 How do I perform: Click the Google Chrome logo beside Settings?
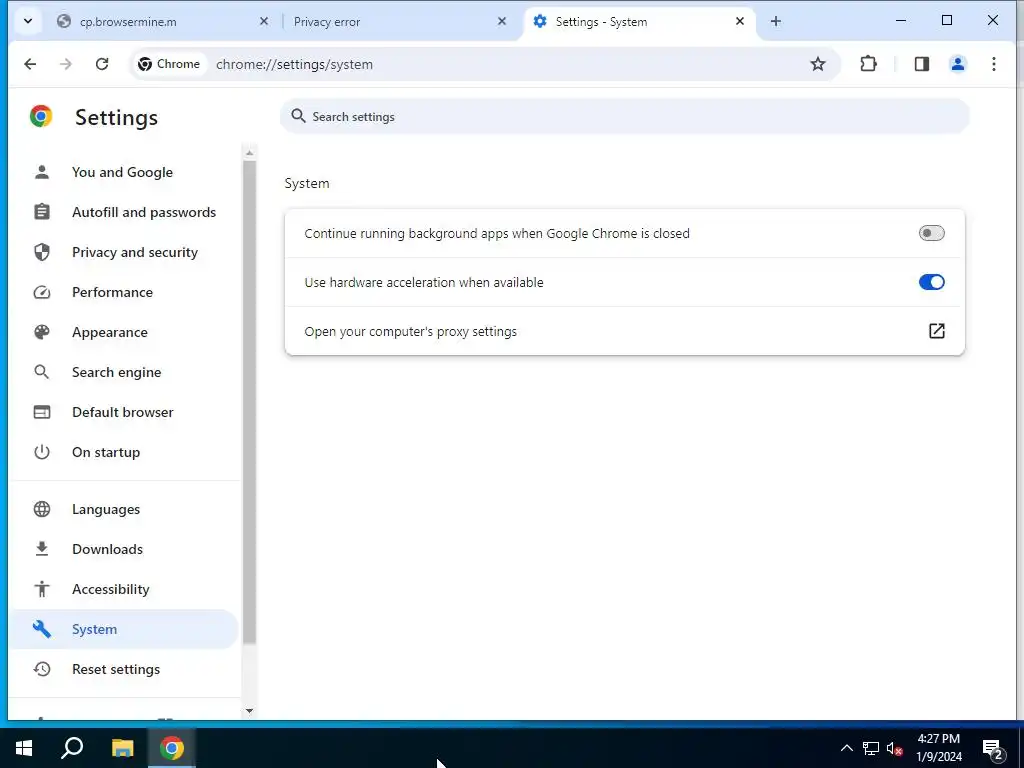(x=40, y=116)
